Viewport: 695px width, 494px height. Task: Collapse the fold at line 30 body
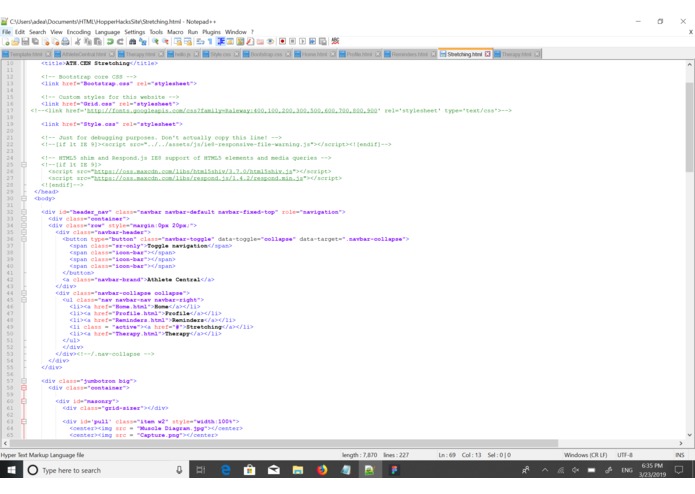[x=24, y=198]
